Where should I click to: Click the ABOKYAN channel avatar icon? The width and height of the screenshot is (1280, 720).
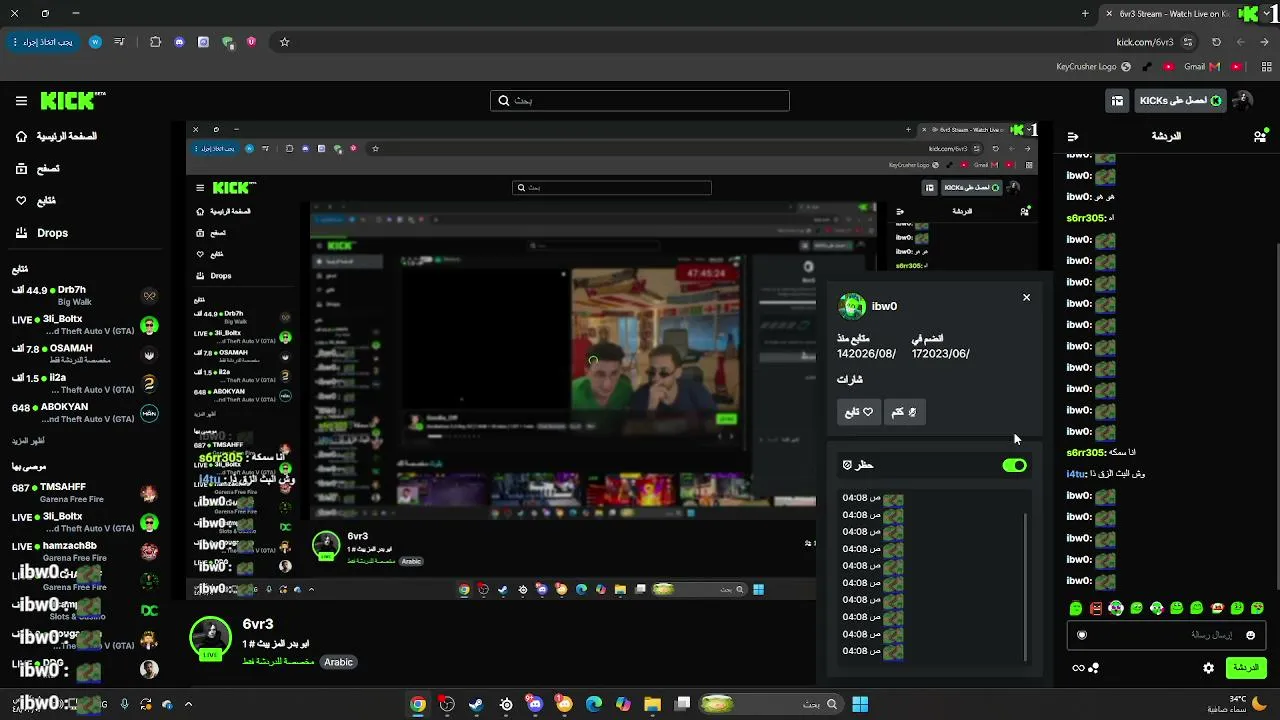point(150,413)
